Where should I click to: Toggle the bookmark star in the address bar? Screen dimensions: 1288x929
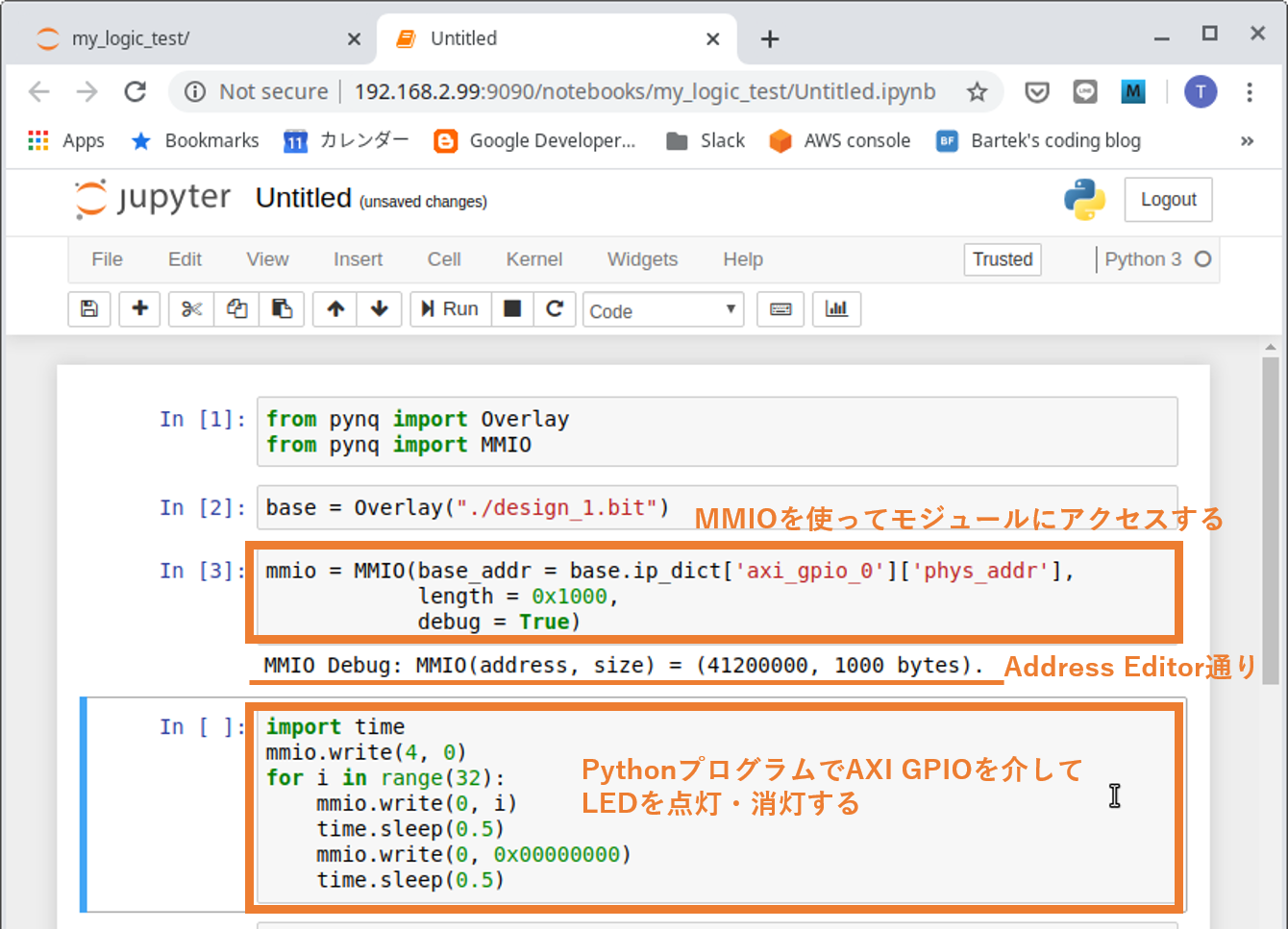click(978, 91)
